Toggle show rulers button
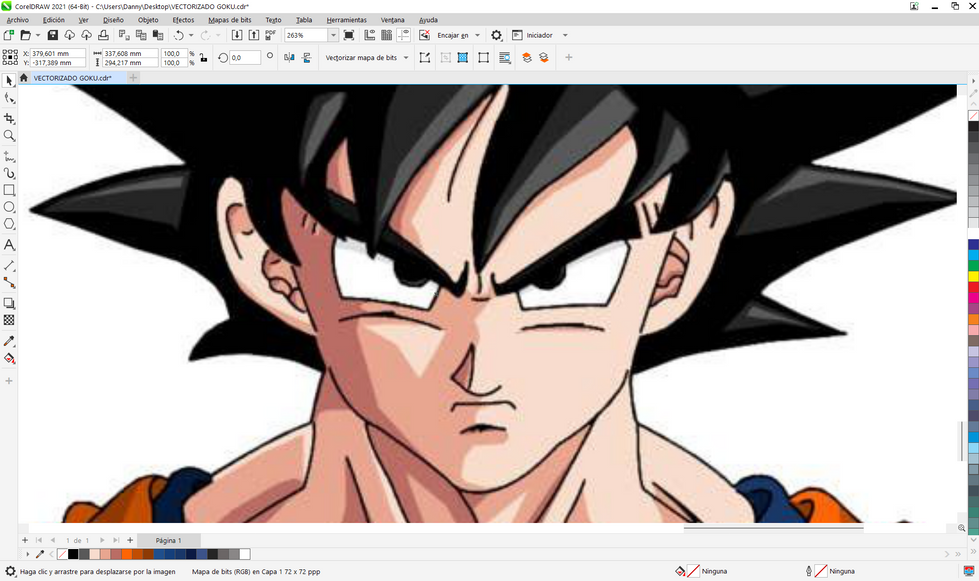The image size is (979, 581). pos(370,36)
